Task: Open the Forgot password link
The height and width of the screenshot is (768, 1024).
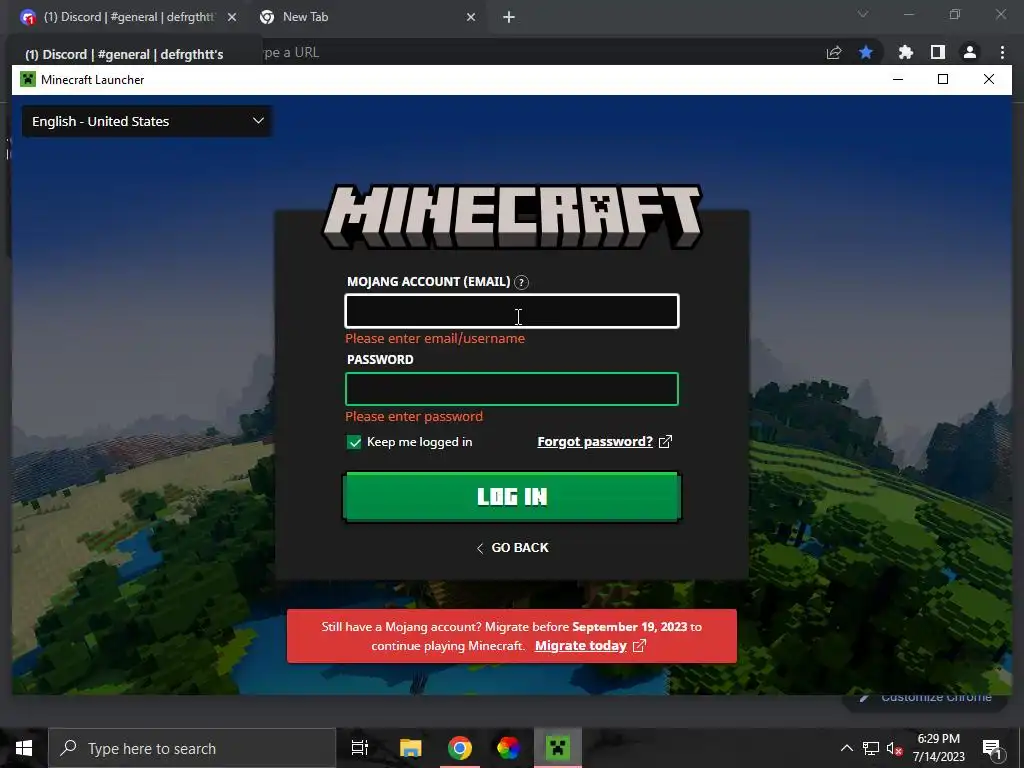Action: (x=595, y=441)
